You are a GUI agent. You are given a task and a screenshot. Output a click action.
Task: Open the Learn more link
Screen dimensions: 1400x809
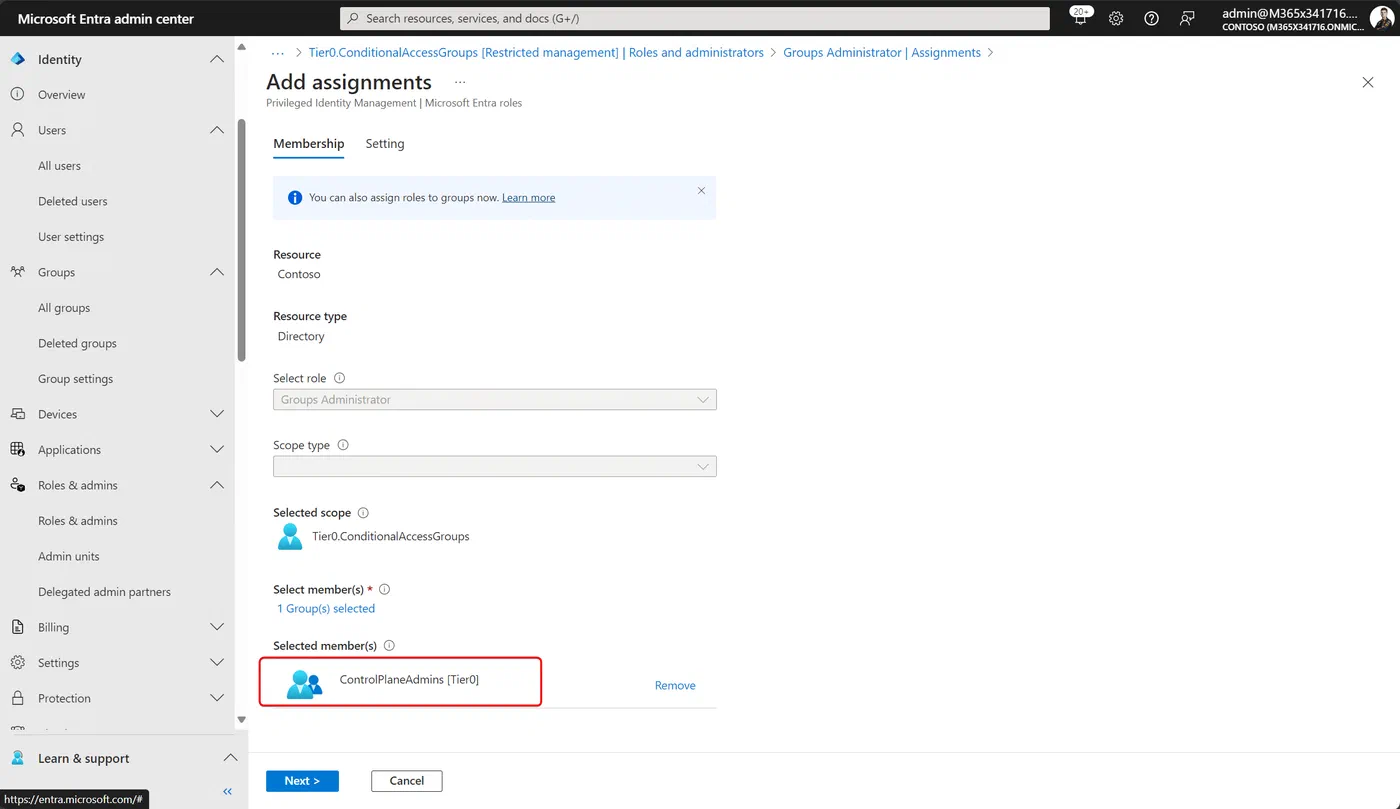529,198
